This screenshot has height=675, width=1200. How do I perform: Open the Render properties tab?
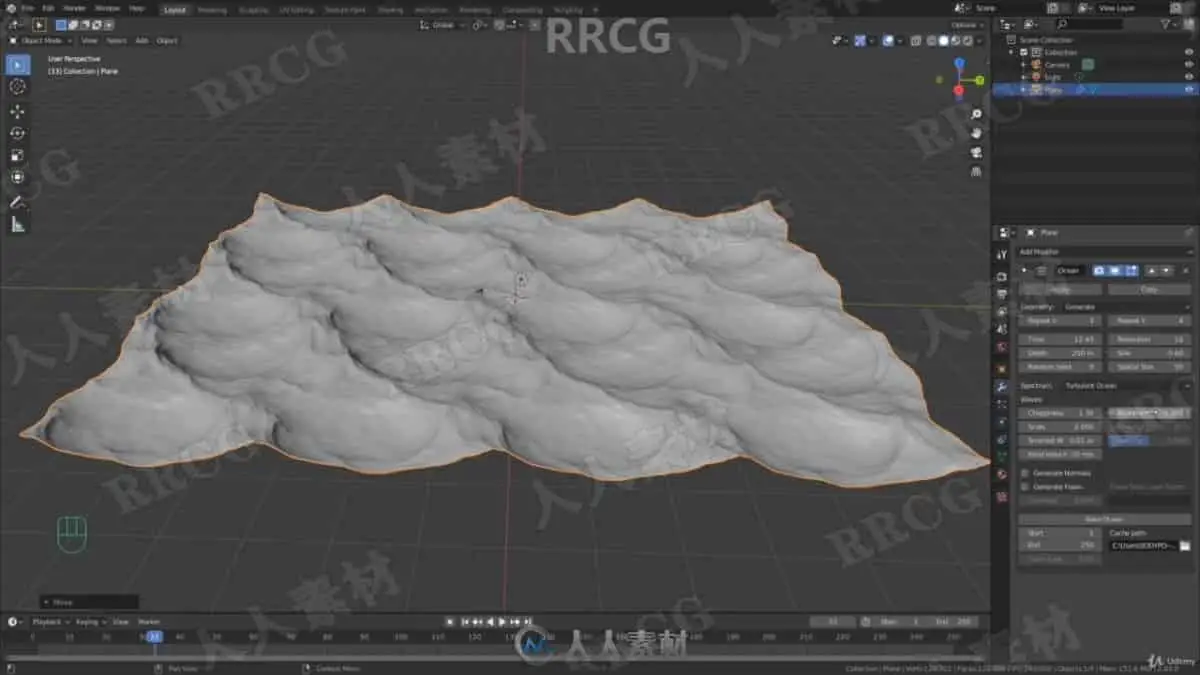click(x=1001, y=276)
